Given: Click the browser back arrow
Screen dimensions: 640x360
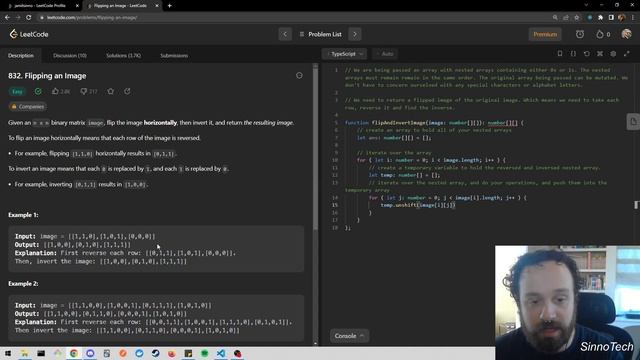Looking at the screenshot, I should (7, 18).
